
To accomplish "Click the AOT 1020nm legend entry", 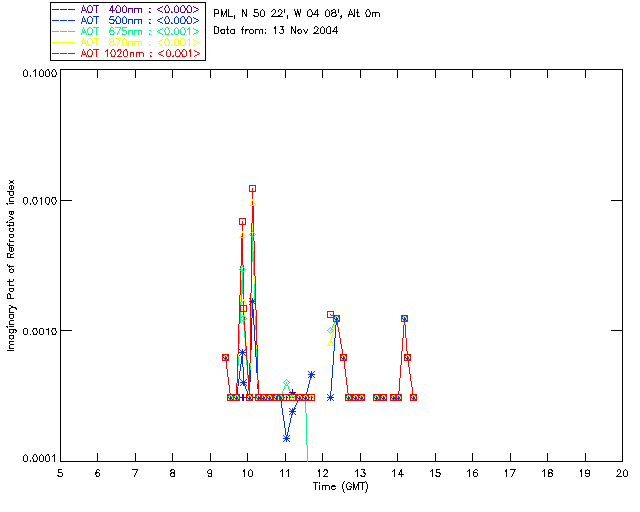I will [127, 53].
